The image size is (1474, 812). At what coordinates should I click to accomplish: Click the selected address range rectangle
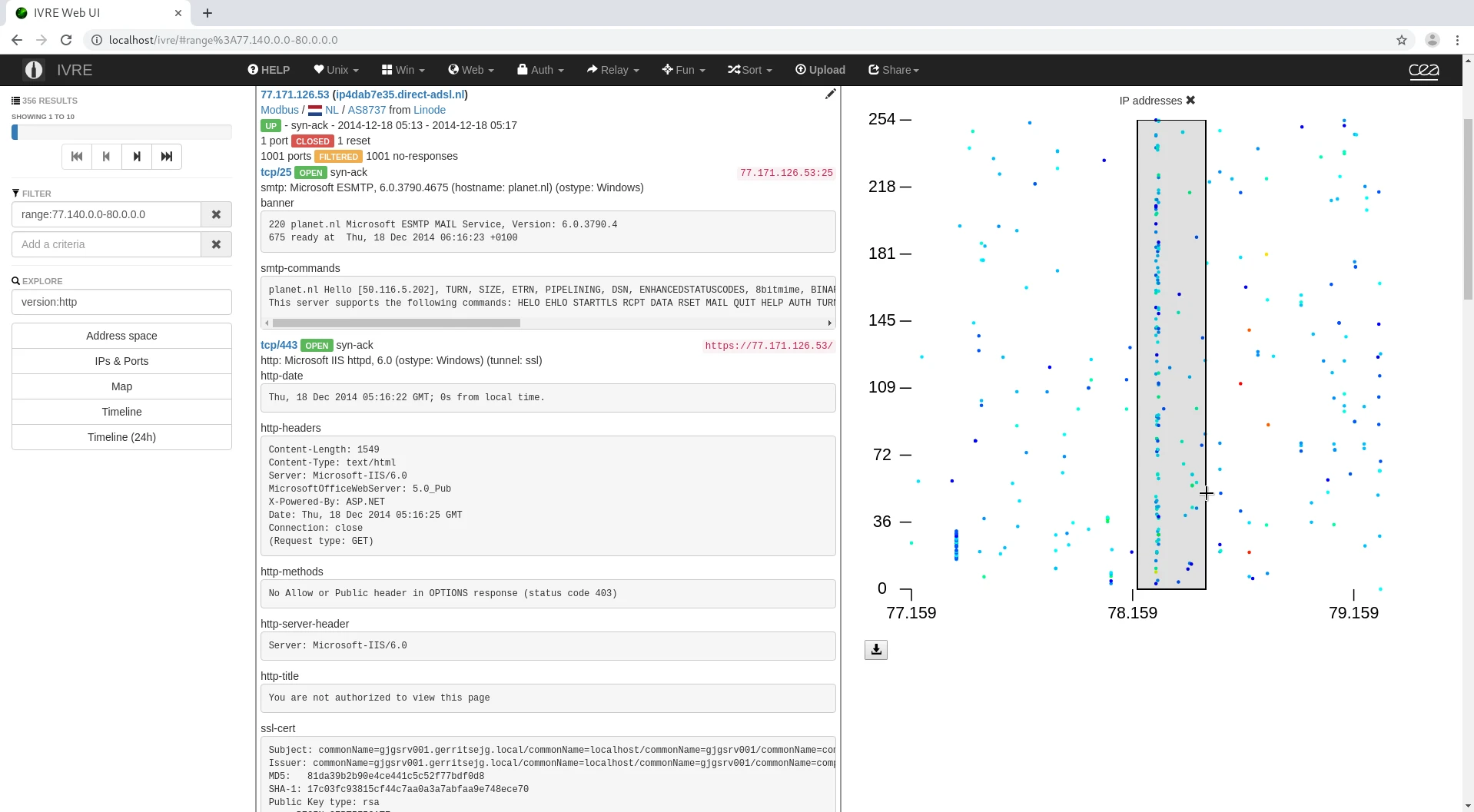pos(1171,355)
